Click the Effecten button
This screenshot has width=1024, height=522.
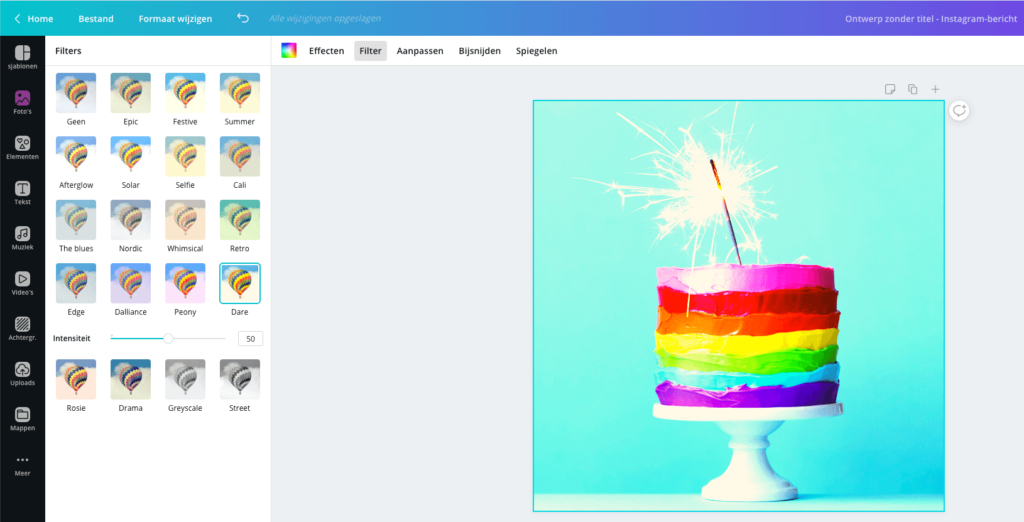(326, 51)
